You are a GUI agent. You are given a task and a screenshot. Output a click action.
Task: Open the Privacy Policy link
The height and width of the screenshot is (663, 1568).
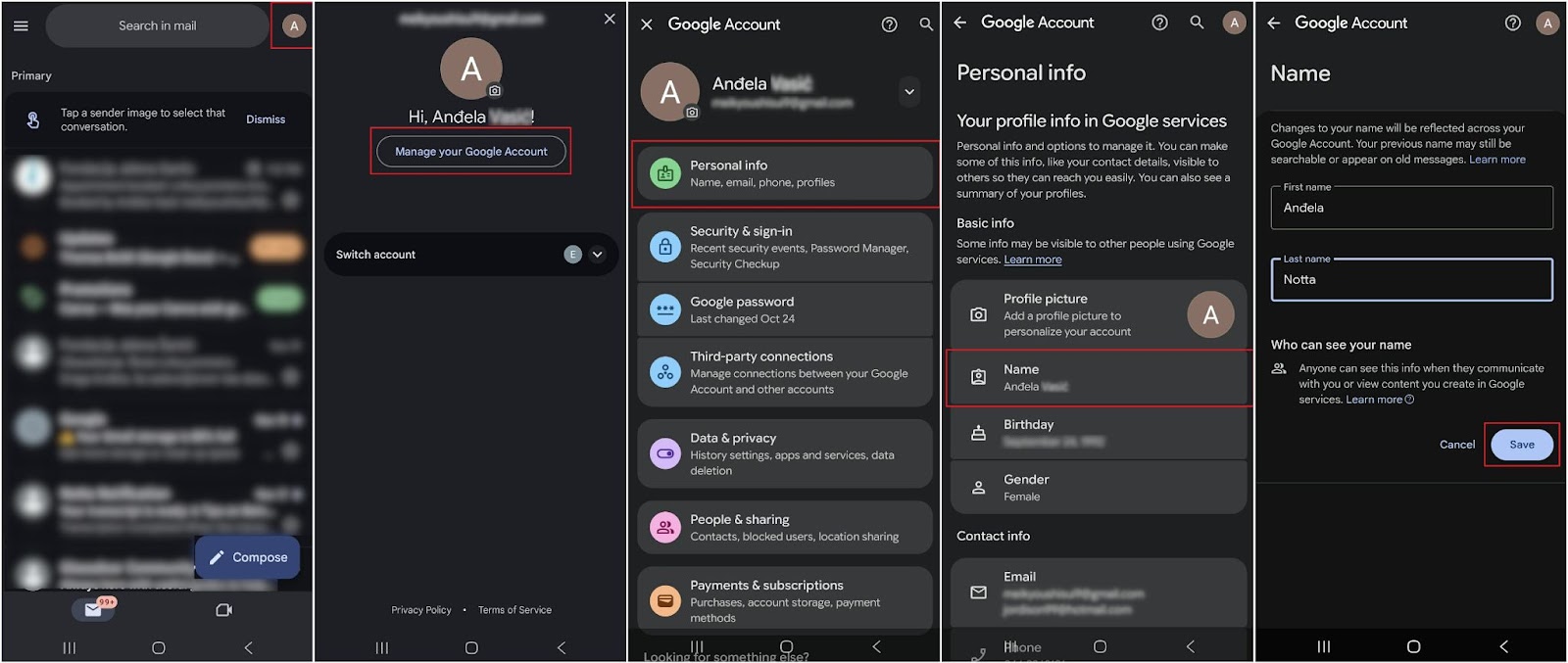(x=420, y=610)
